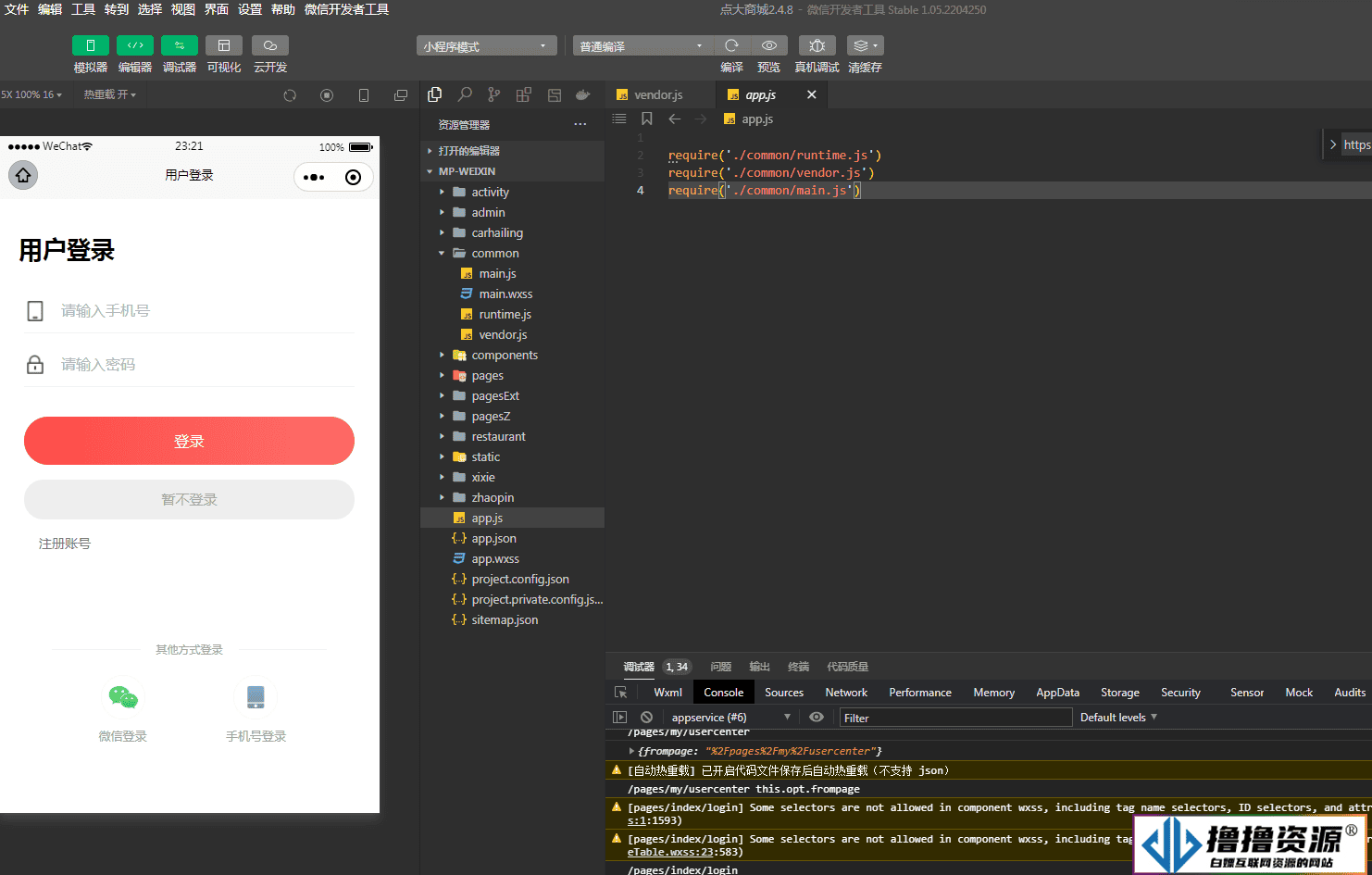The width and height of the screenshot is (1372, 875).
Task: Click the outline list icon in editor
Action: [619, 119]
